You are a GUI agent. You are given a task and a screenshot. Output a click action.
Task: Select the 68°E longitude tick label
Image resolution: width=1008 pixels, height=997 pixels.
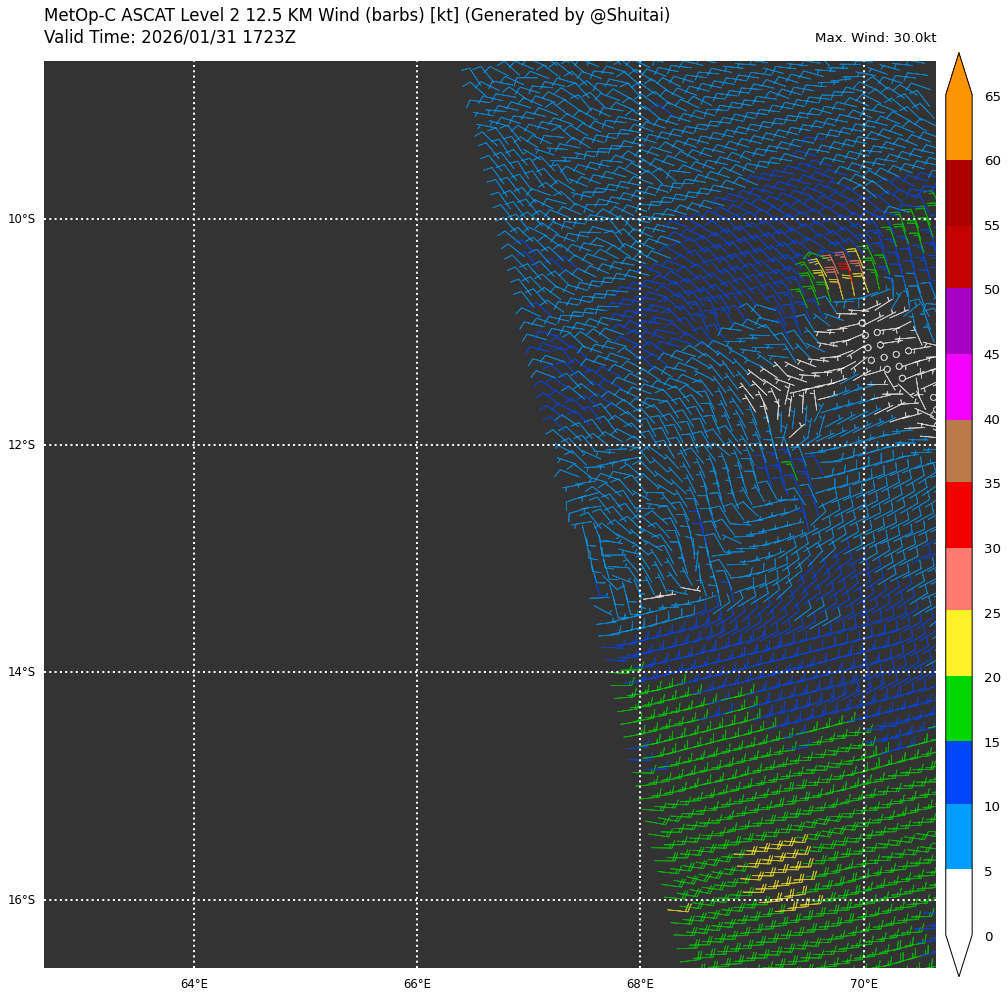coord(640,984)
